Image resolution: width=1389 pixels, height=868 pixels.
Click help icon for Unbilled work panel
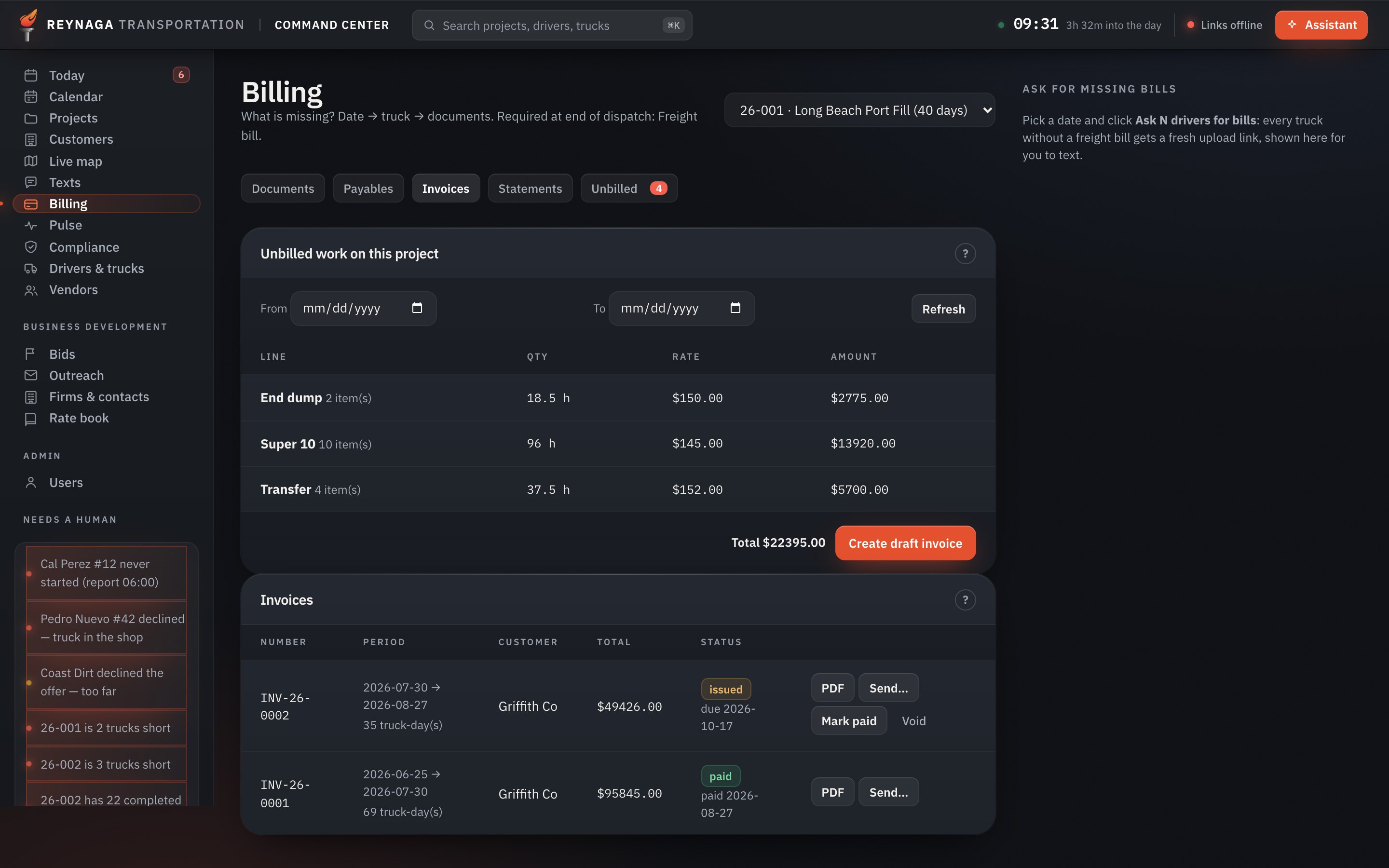(965, 254)
